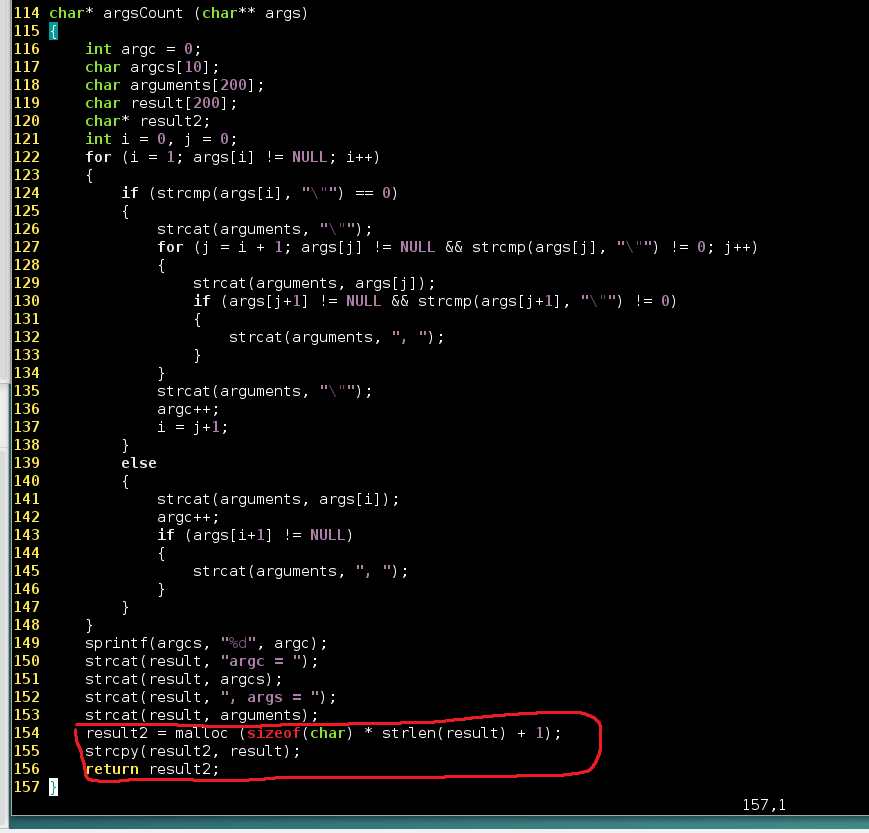
Task: Click 'strcpy(result2, result);' line
Action: (192, 751)
